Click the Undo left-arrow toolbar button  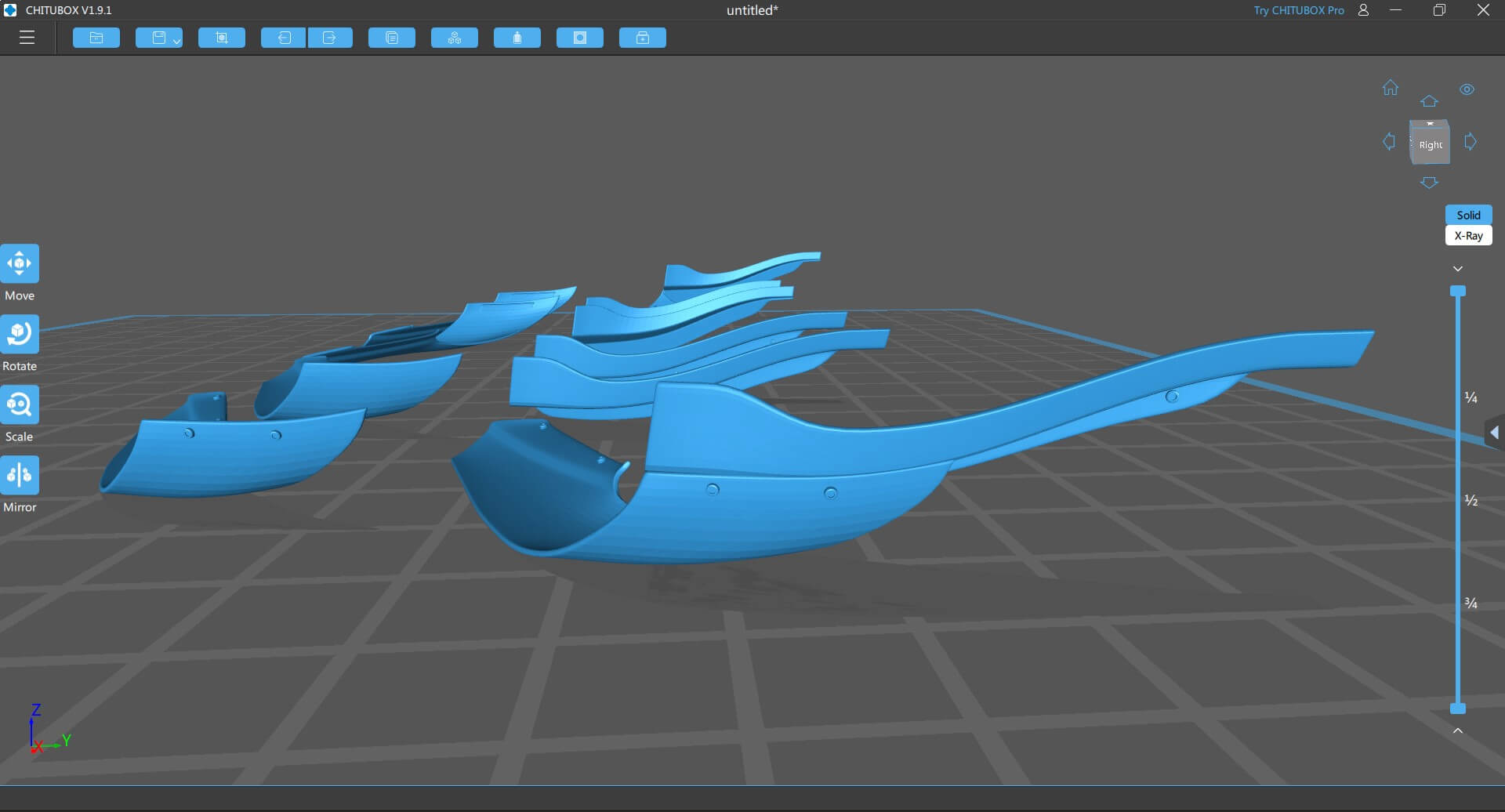[283, 38]
